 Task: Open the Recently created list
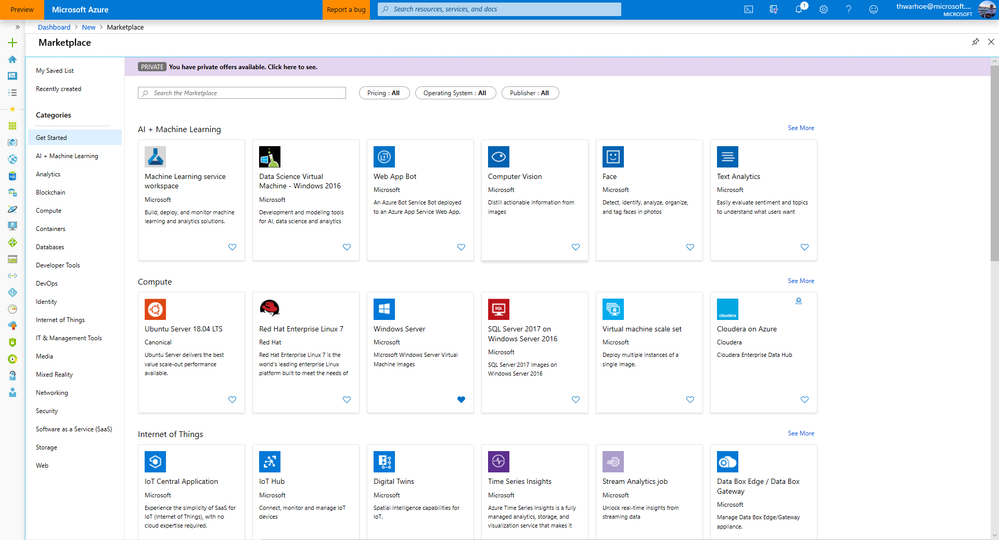point(59,89)
